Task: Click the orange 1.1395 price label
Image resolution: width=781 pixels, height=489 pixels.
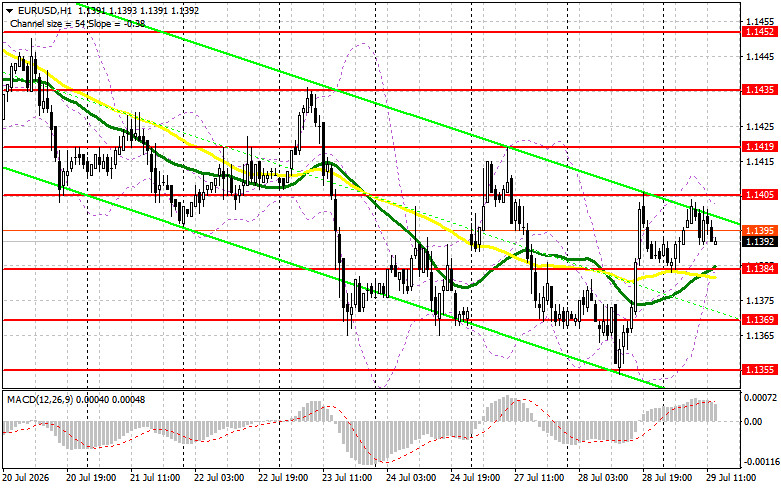Action: [x=759, y=231]
